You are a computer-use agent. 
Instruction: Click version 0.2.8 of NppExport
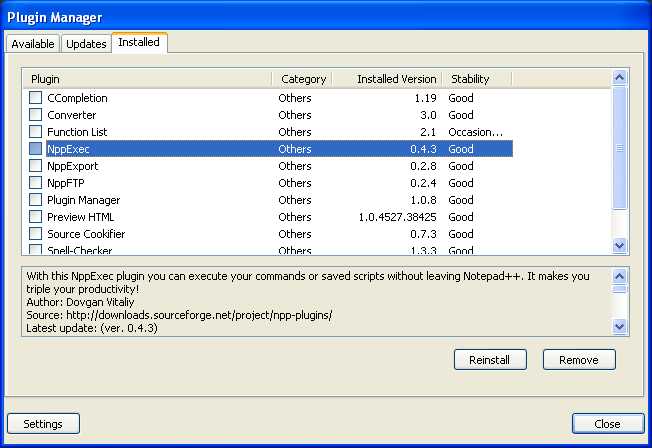pyautogui.click(x=423, y=166)
